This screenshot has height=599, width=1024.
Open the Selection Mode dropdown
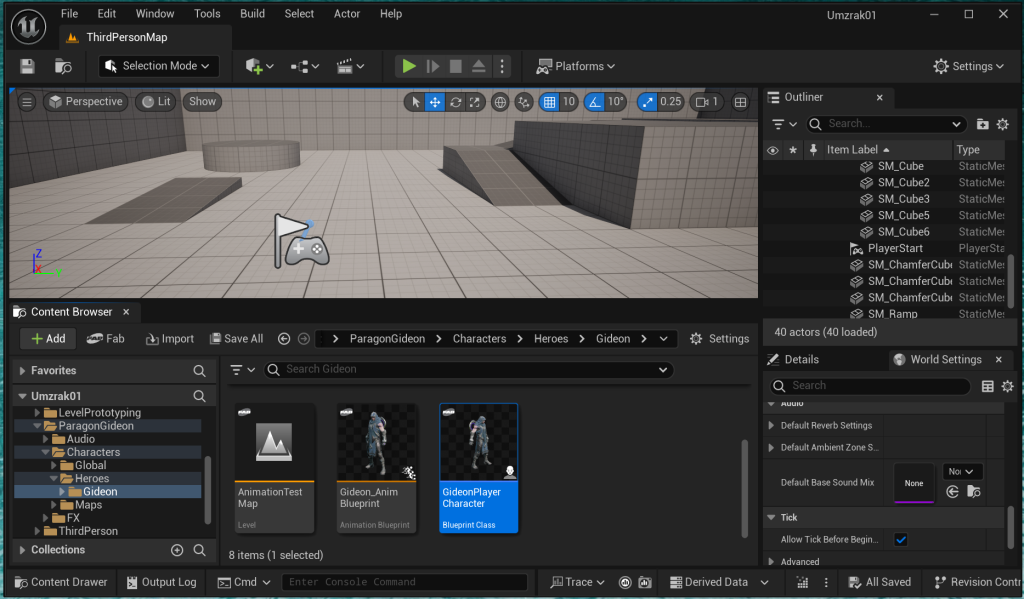157,66
